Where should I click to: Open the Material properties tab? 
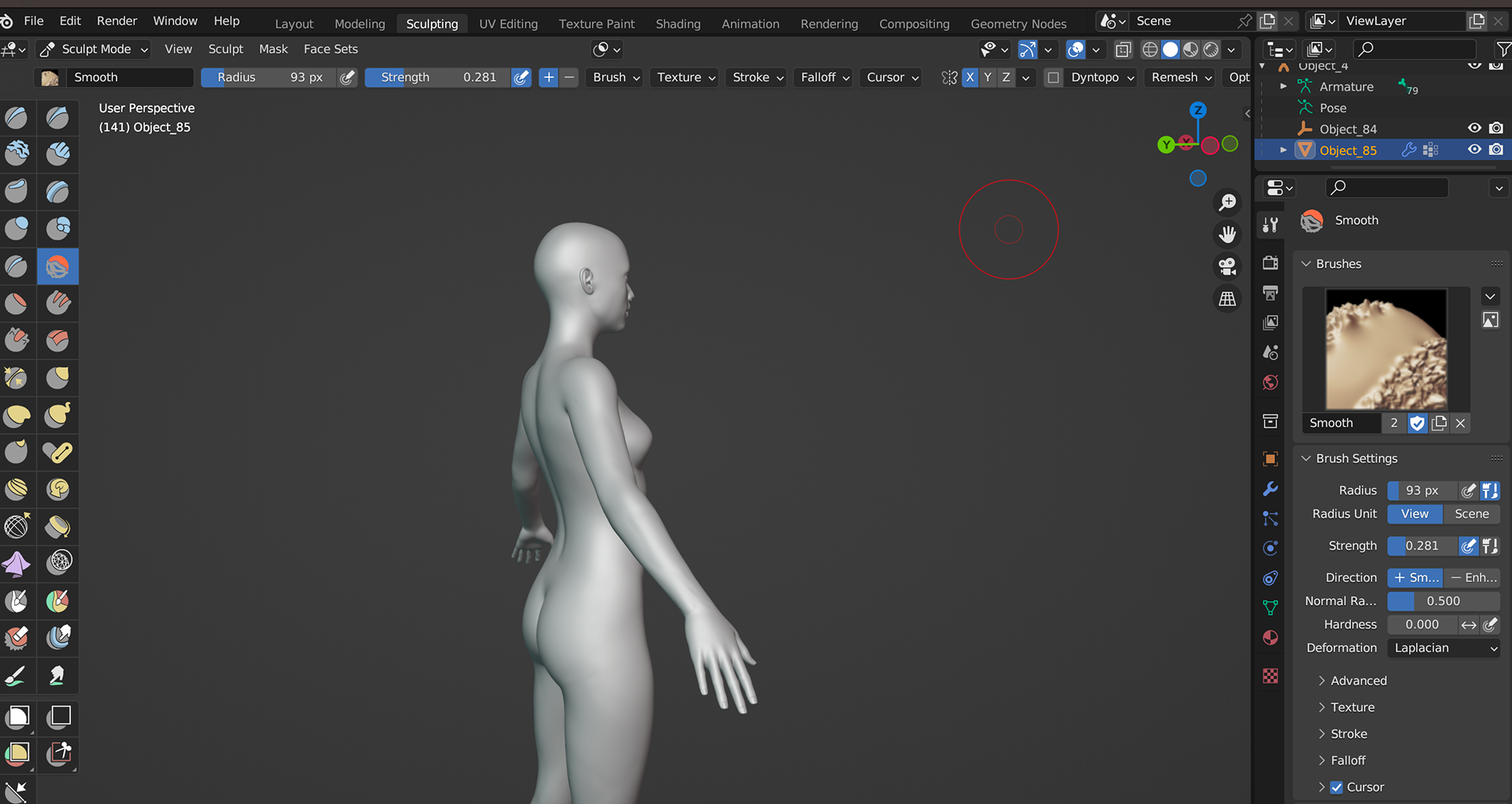1270,638
